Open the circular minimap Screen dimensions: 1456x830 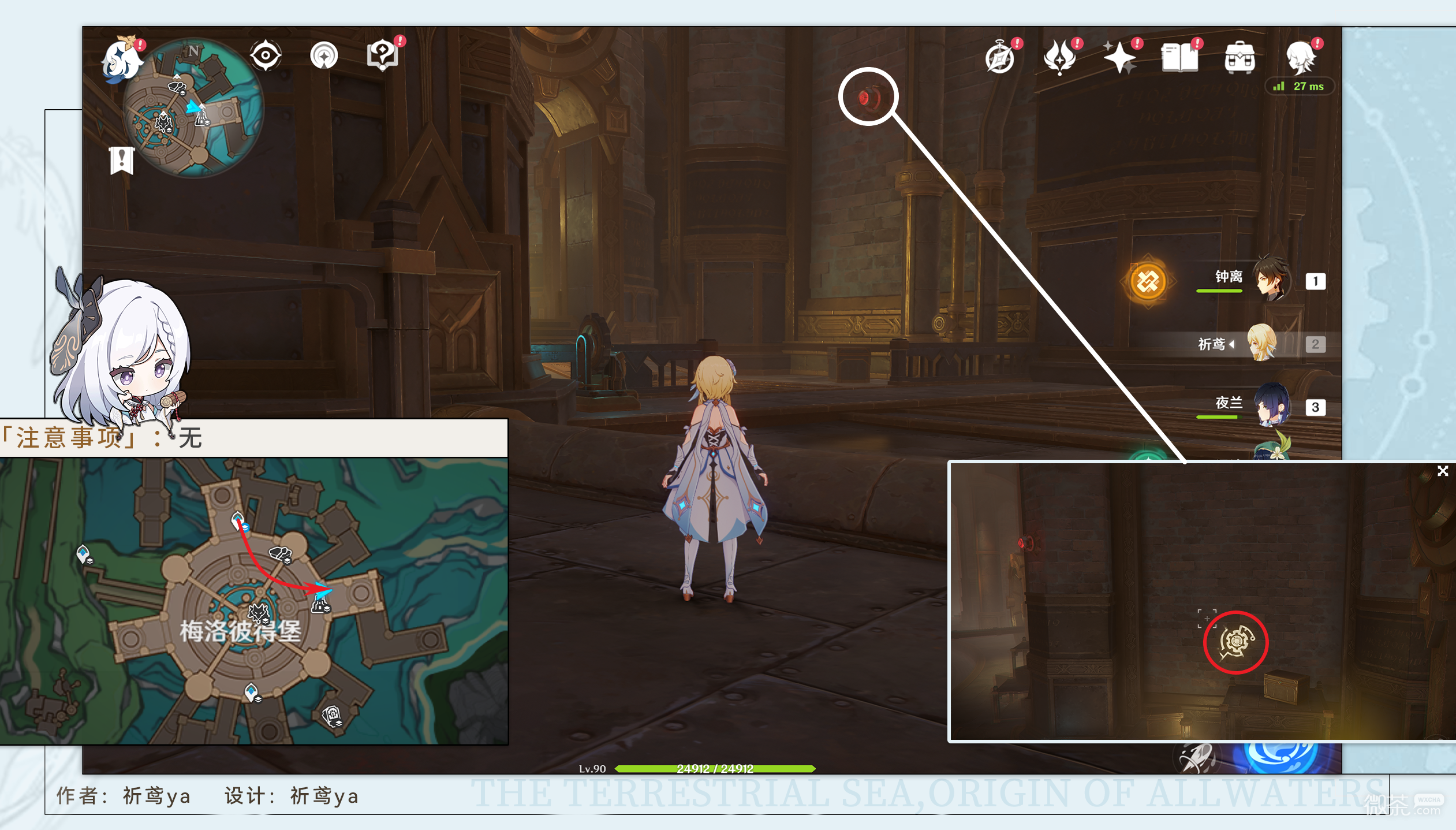pos(193,108)
